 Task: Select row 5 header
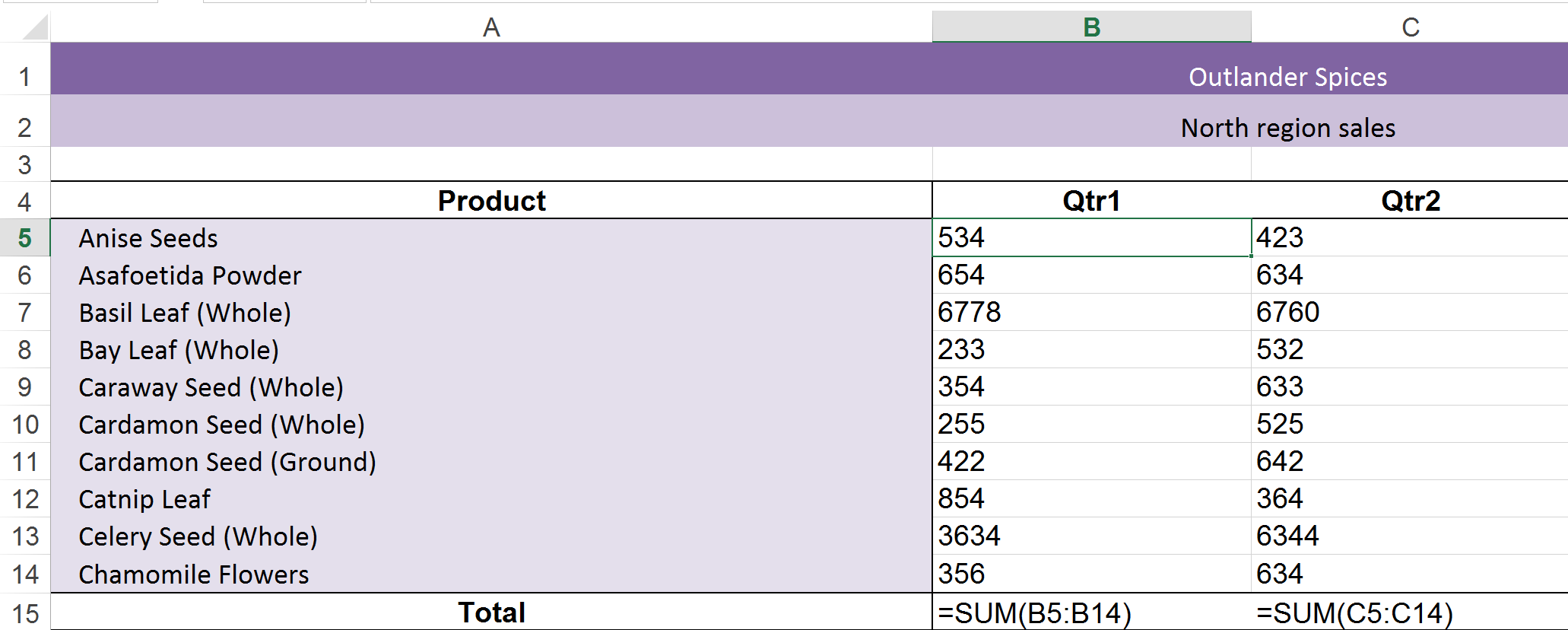(25, 238)
